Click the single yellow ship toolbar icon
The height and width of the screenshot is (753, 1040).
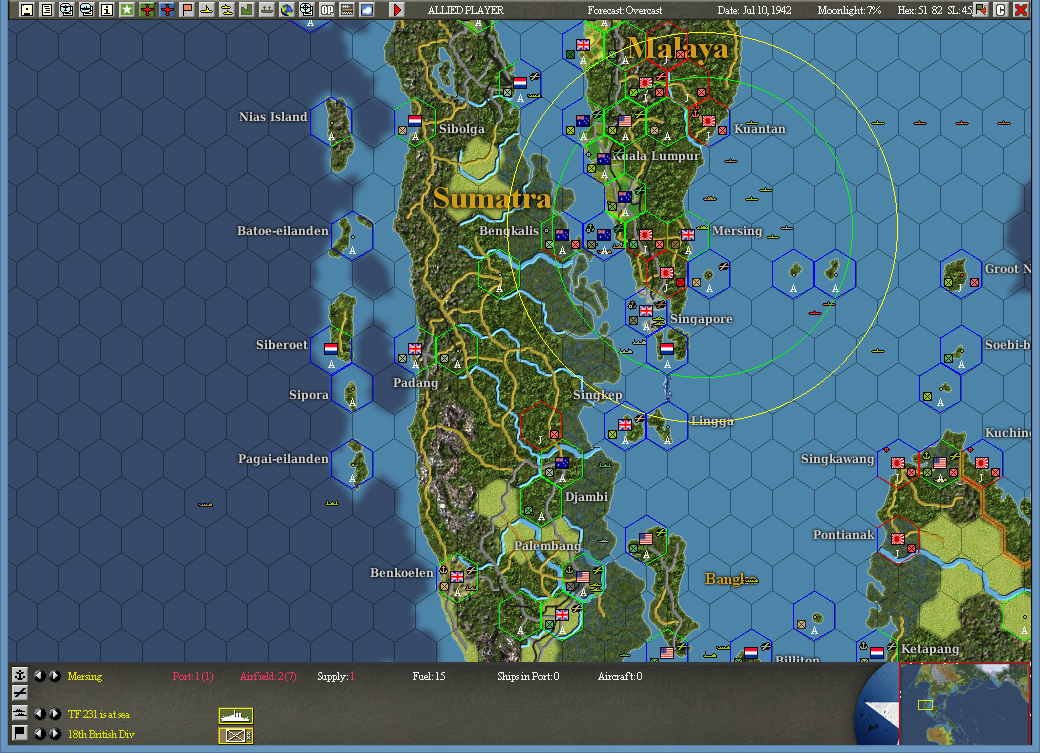[x=207, y=9]
